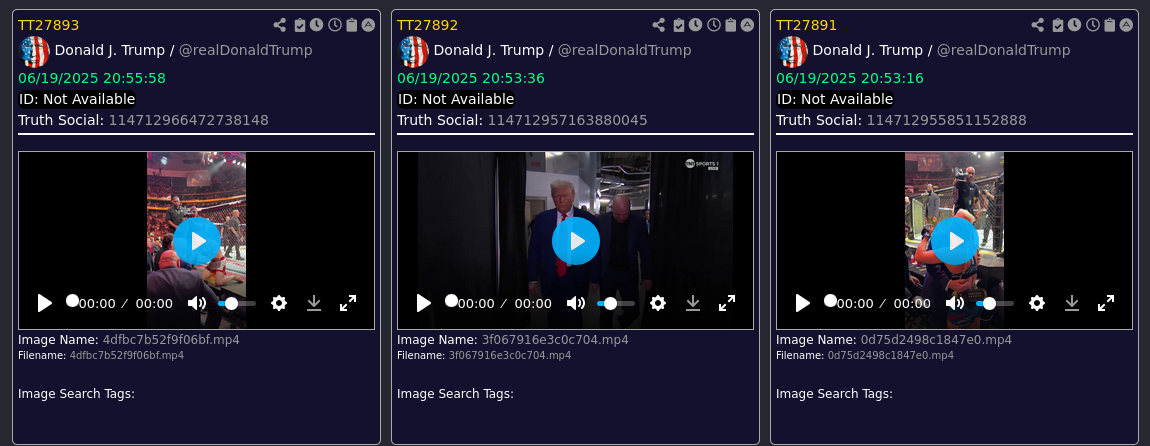The width and height of the screenshot is (1150, 446).
Task: Open Truth Social link 114712957163880045
Action: click(568, 120)
